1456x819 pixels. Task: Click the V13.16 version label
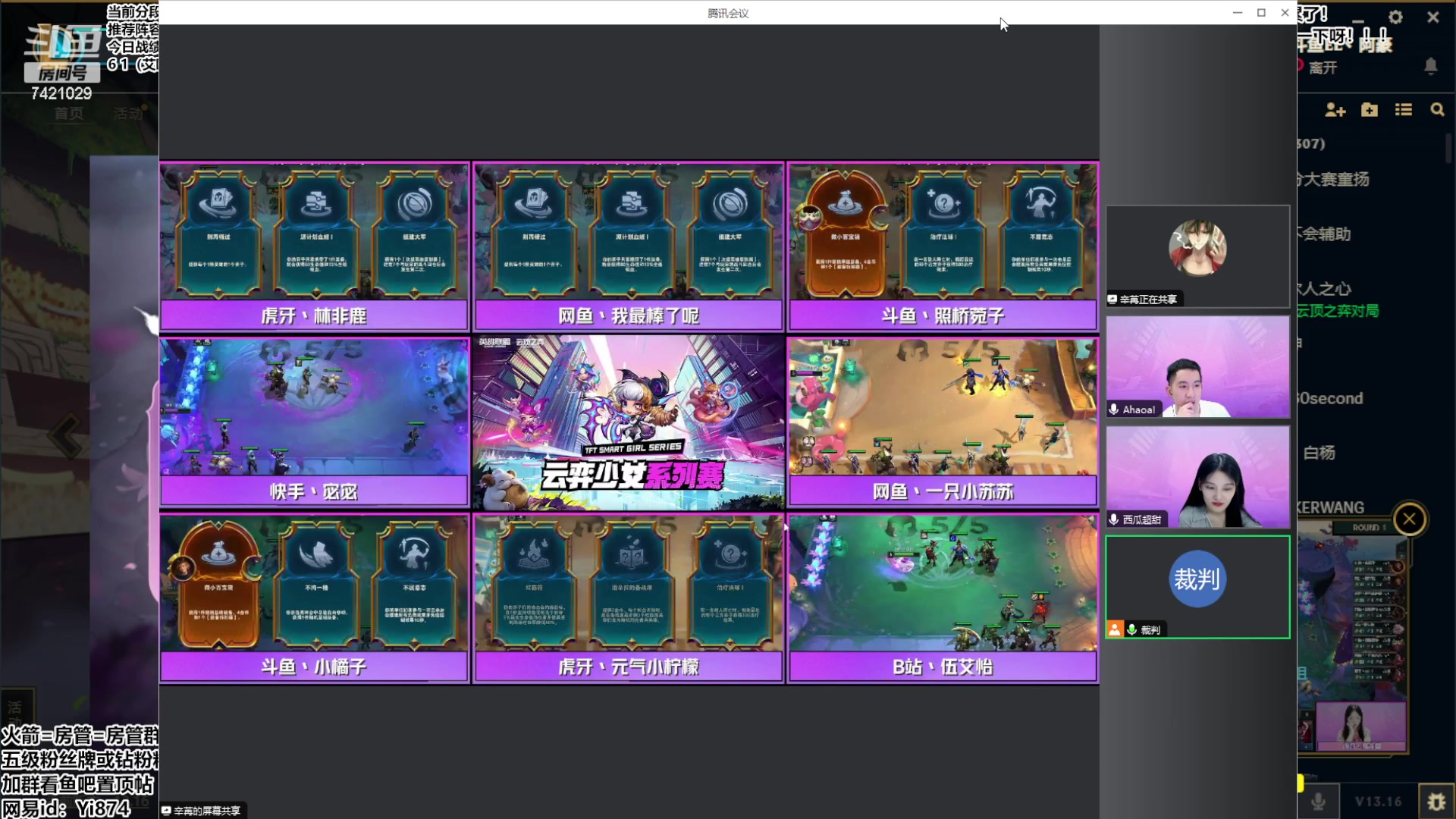[1378, 802]
